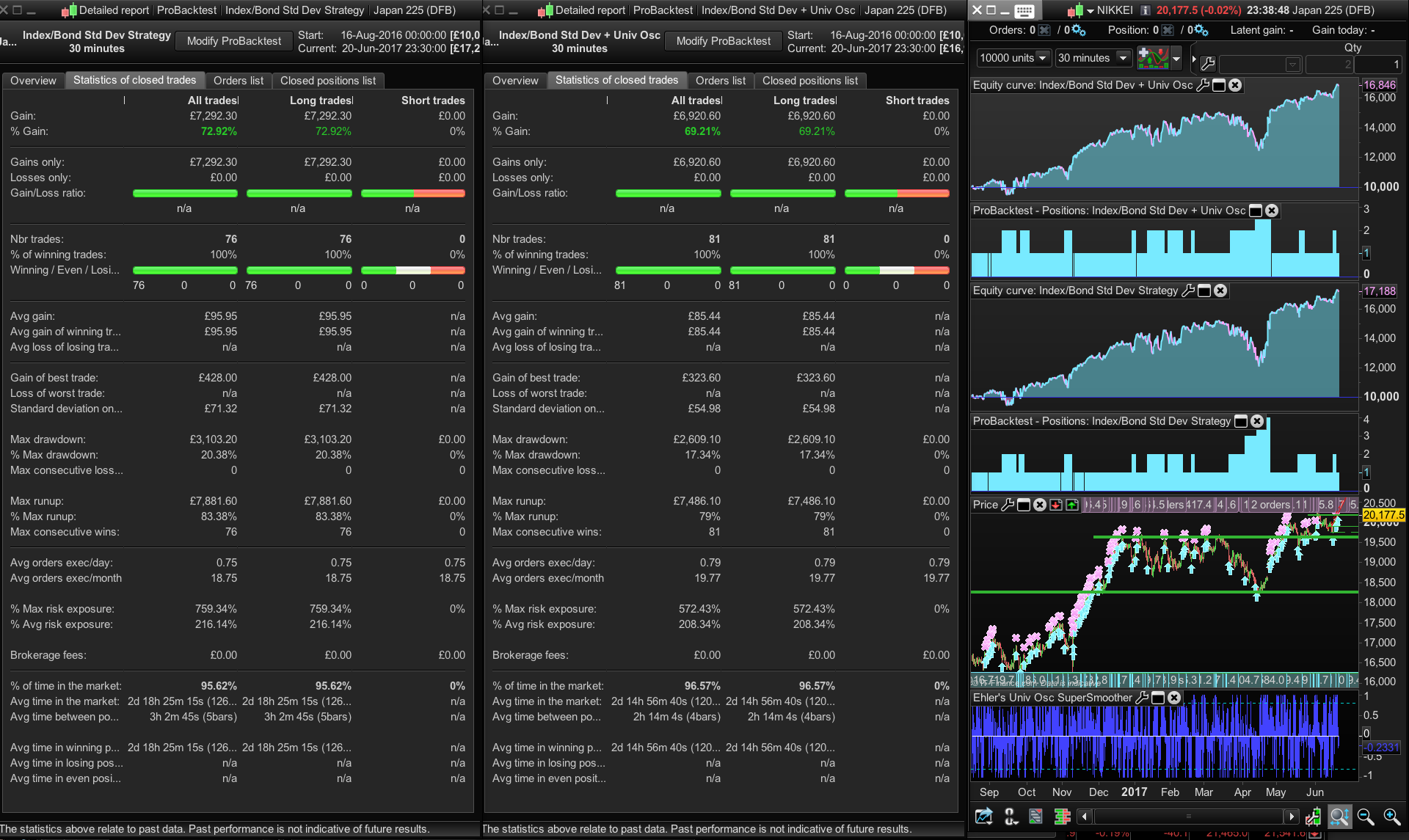Open Price panel wrench settings
The image size is (1409, 840).
pos(1008,505)
